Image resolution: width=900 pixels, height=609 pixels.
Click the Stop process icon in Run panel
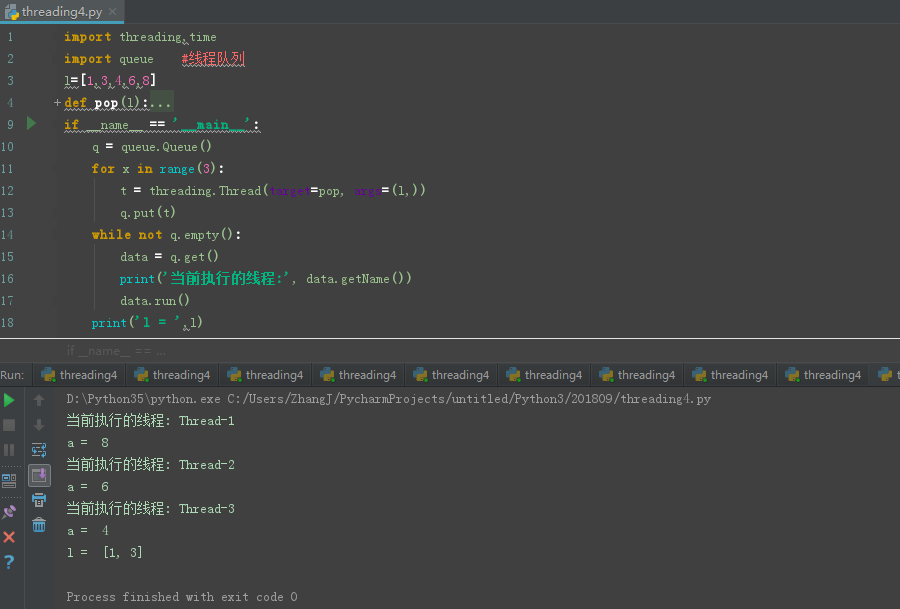(9, 425)
